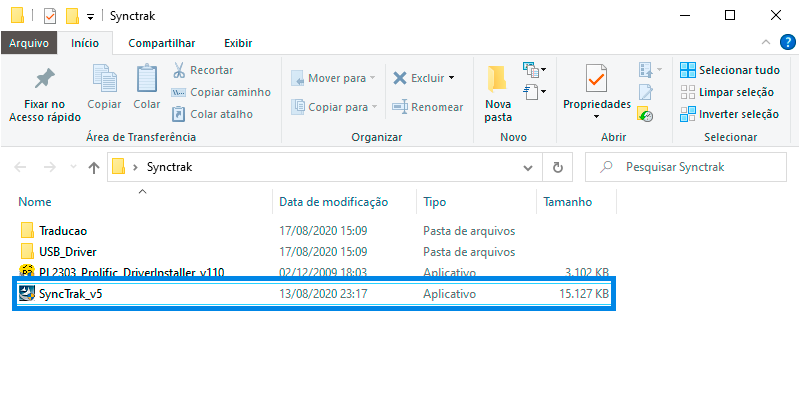This screenshot has height=412, width=800.
Task: Click the Propriedades checkmark icon
Action: point(596,79)
